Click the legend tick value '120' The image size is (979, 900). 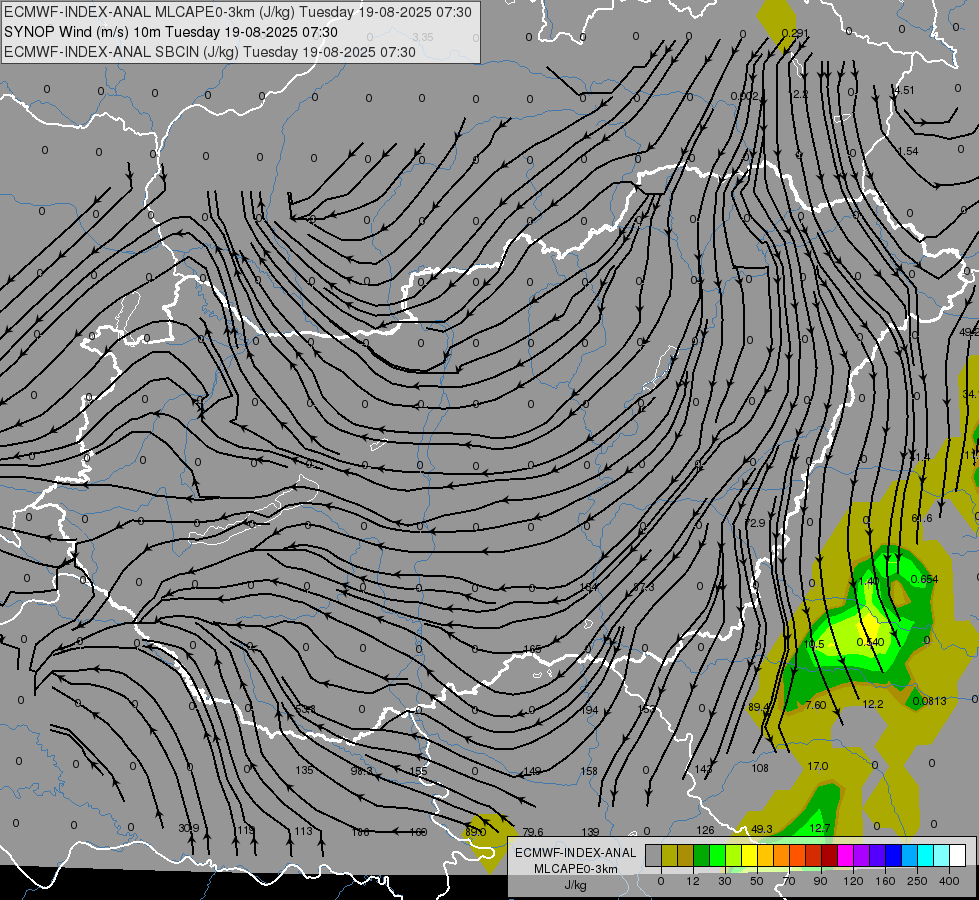coord(853,881)
